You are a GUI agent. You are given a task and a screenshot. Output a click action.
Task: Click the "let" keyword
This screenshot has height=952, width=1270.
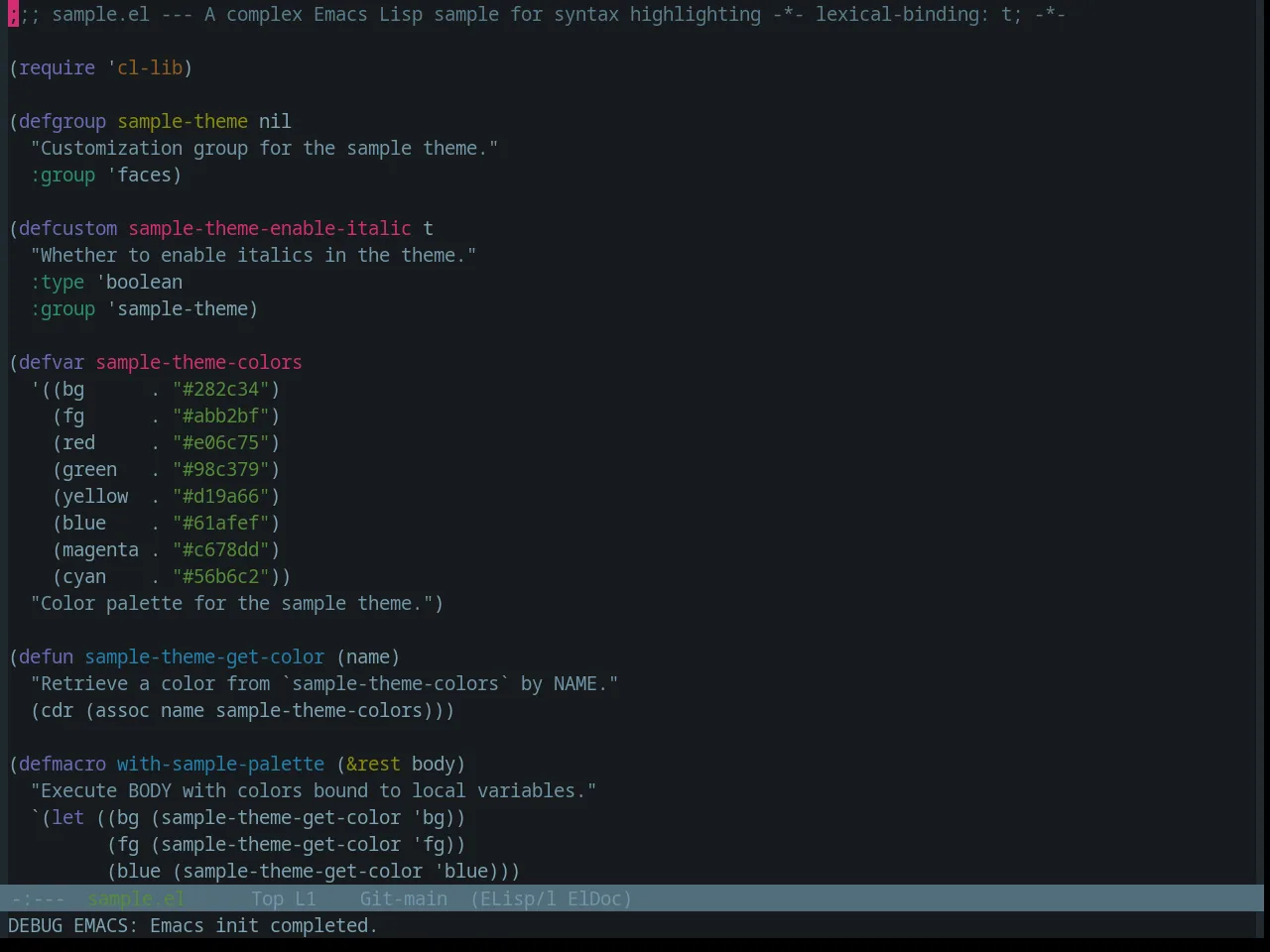tap(68, 817)
